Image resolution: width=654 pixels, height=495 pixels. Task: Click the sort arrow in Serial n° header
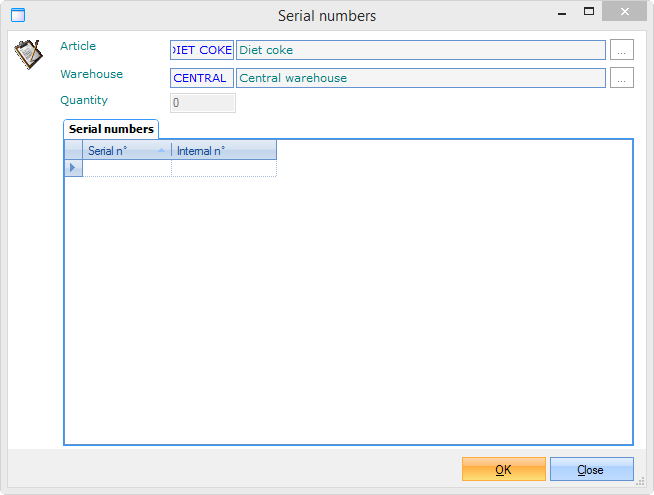tap(161, 151)
